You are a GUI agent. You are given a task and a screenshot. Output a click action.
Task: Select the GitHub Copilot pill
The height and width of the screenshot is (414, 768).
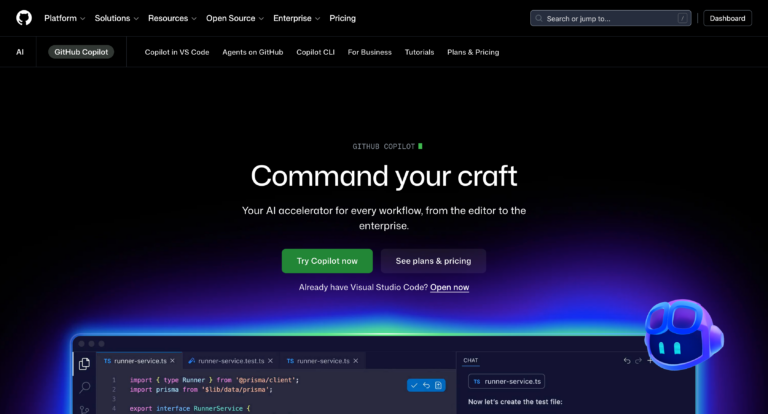81,52
